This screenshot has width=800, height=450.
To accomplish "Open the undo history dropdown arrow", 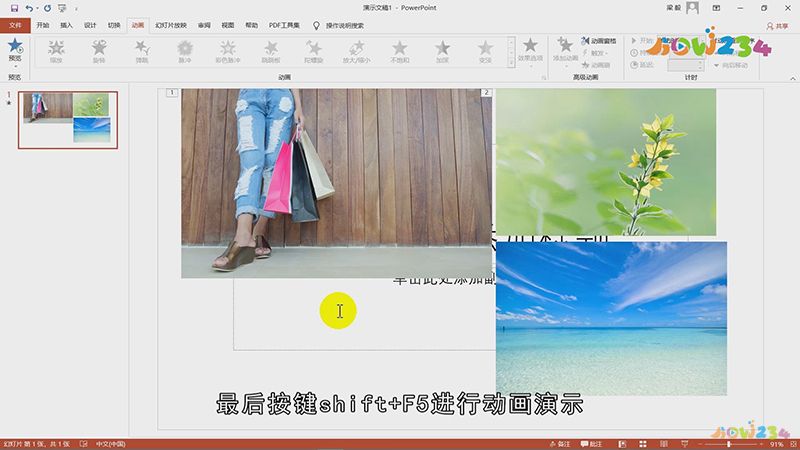I will coord(37,9).
